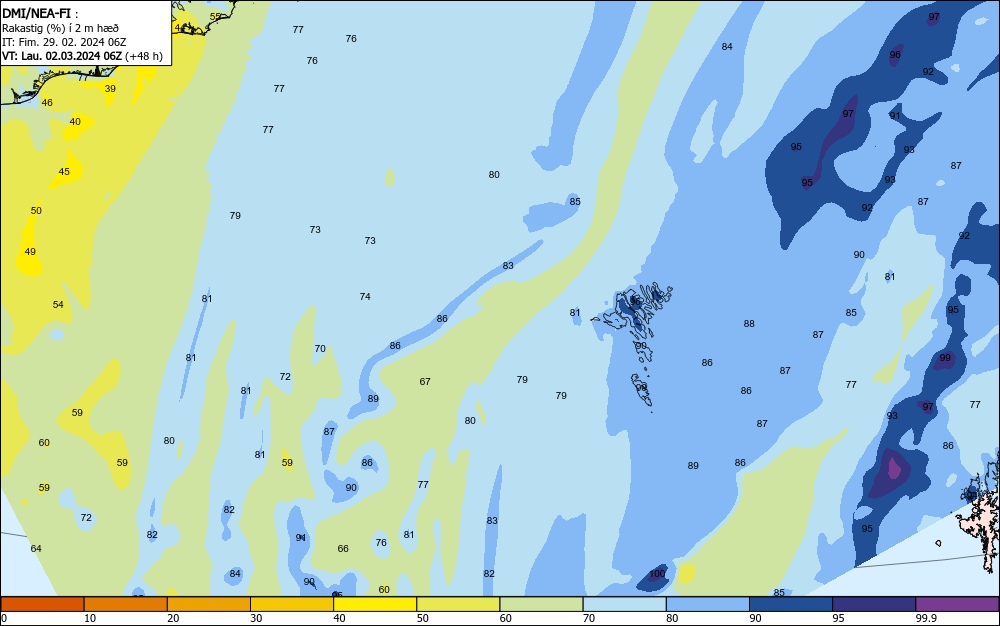Click the 'IT: Fim. 29. 02. 2024 06Z' line

click(x=64, y=42)
